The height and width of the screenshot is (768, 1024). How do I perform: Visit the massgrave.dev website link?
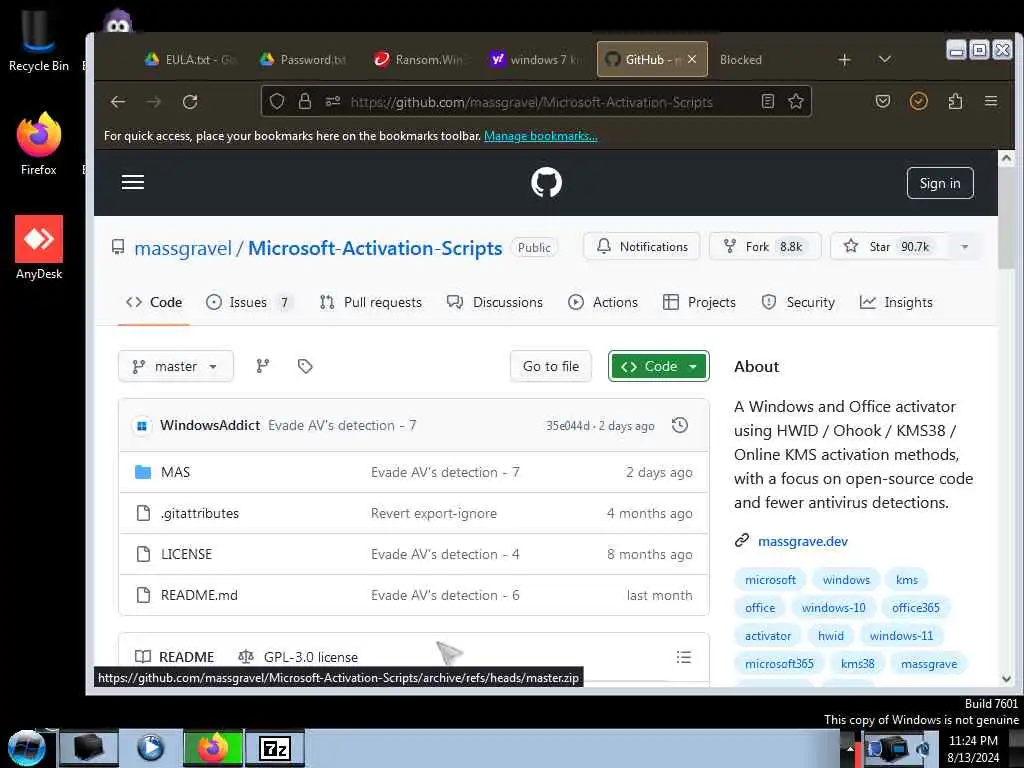803,541
